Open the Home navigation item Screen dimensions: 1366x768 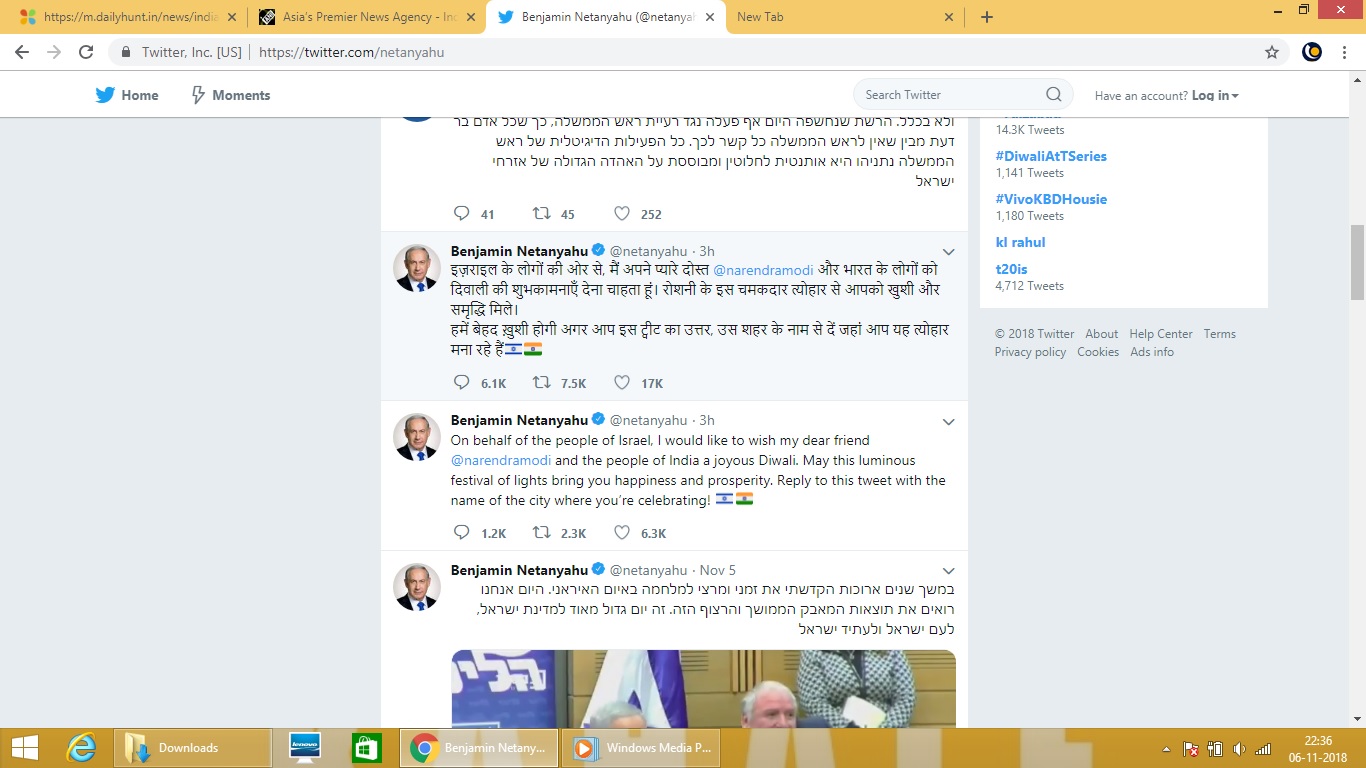[127, 95]
